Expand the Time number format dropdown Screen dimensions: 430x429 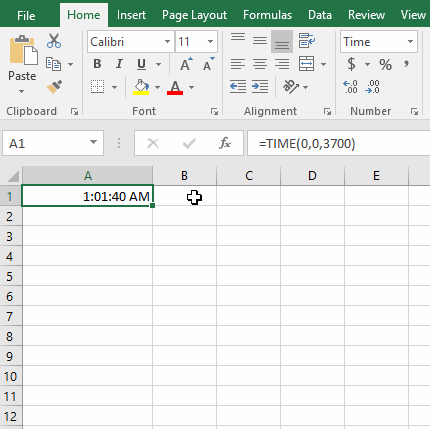click(410, 42)
